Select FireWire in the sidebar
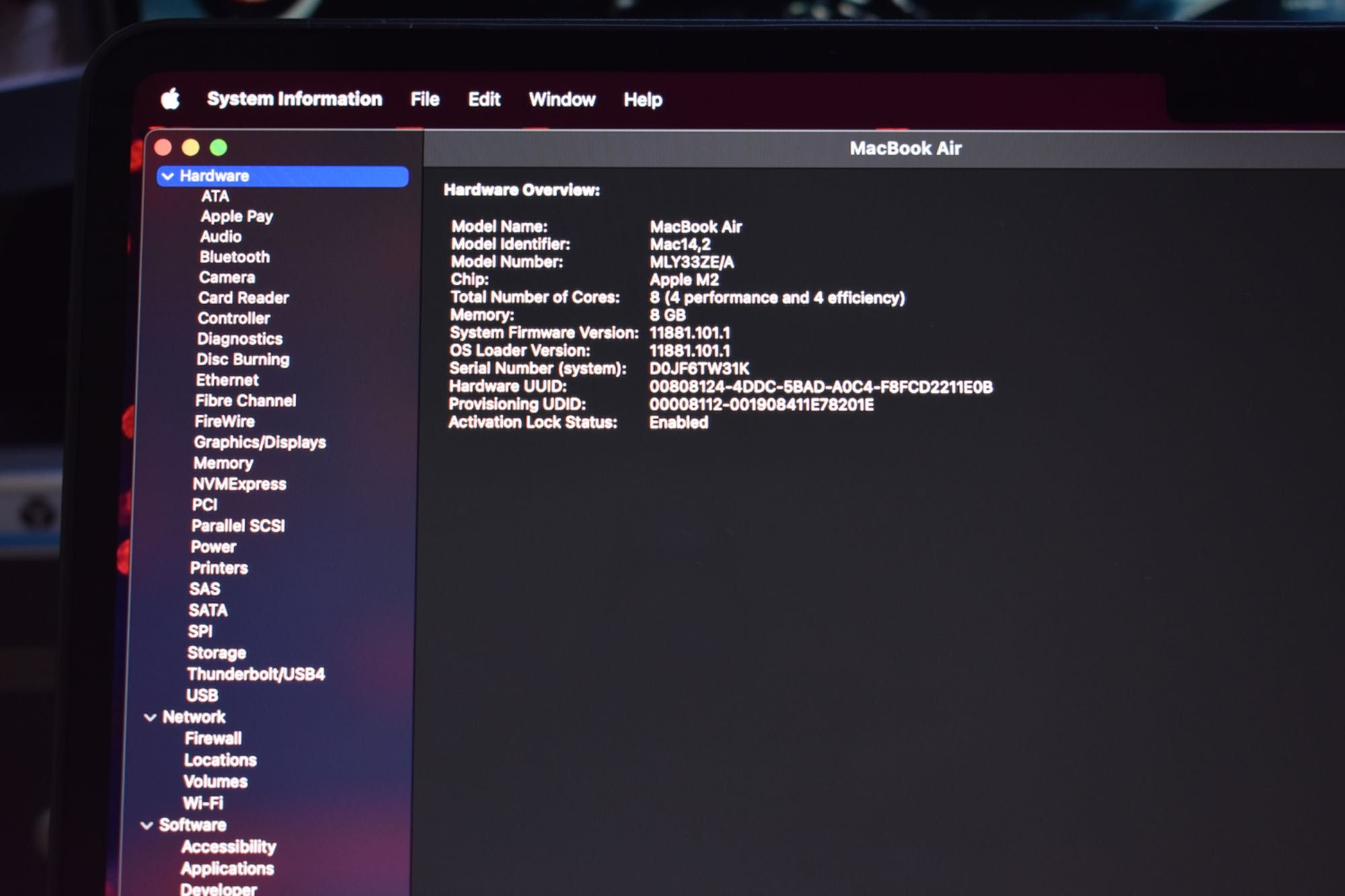The width and height of the screenshot is (1345, 896). coord(225,421)
